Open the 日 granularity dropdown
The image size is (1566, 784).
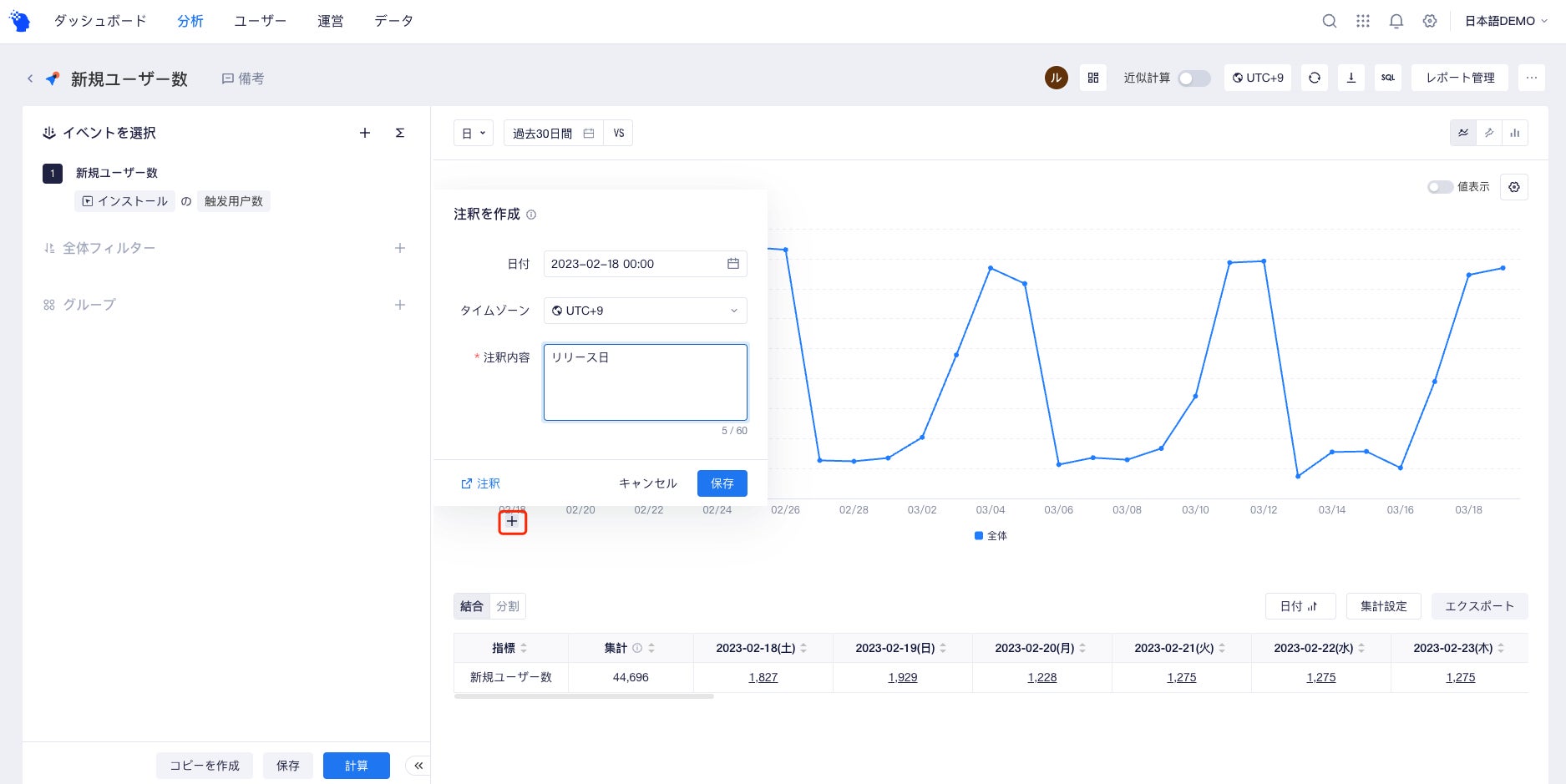[473, 132]
